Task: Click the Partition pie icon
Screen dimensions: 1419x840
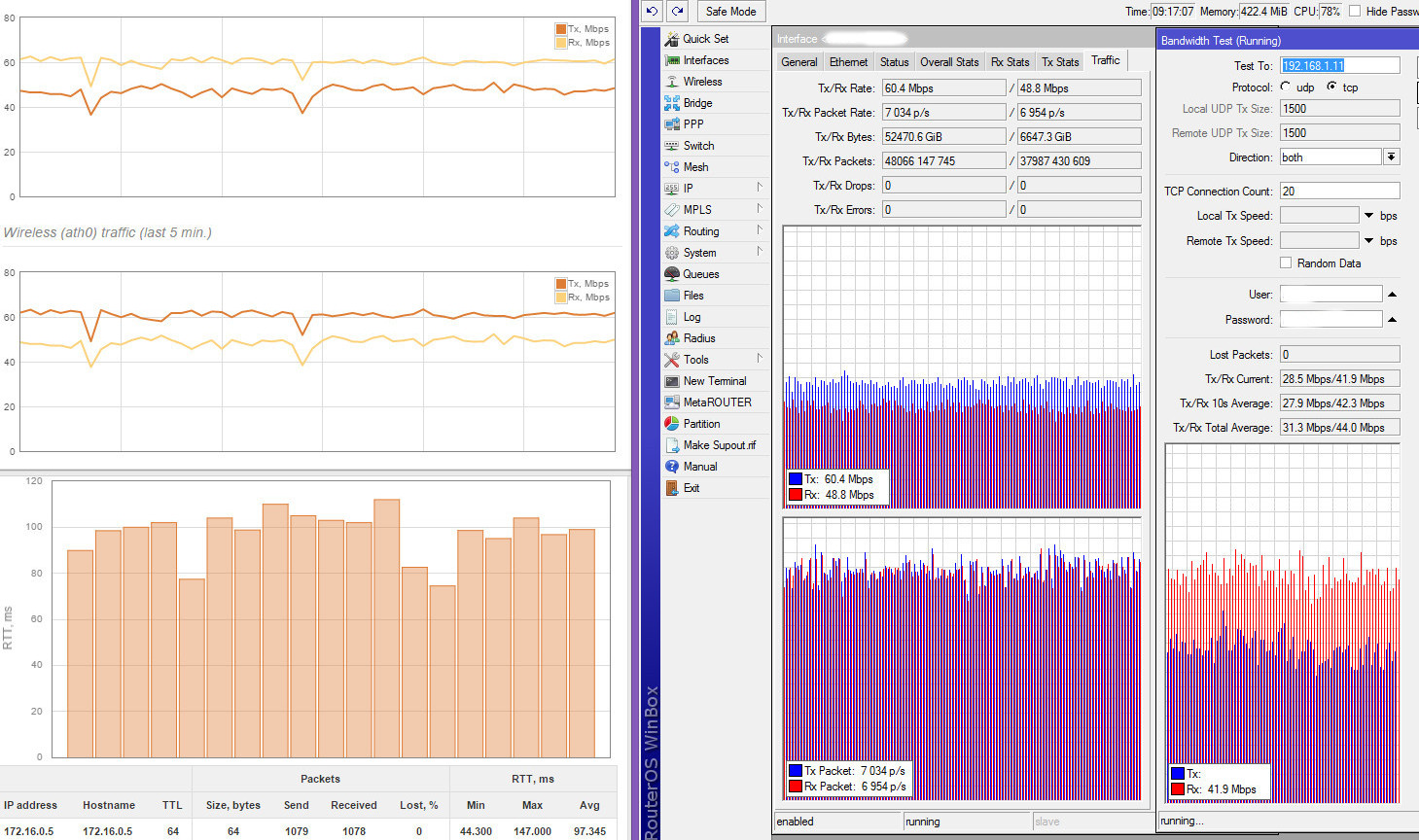Action: pos(671,424)
